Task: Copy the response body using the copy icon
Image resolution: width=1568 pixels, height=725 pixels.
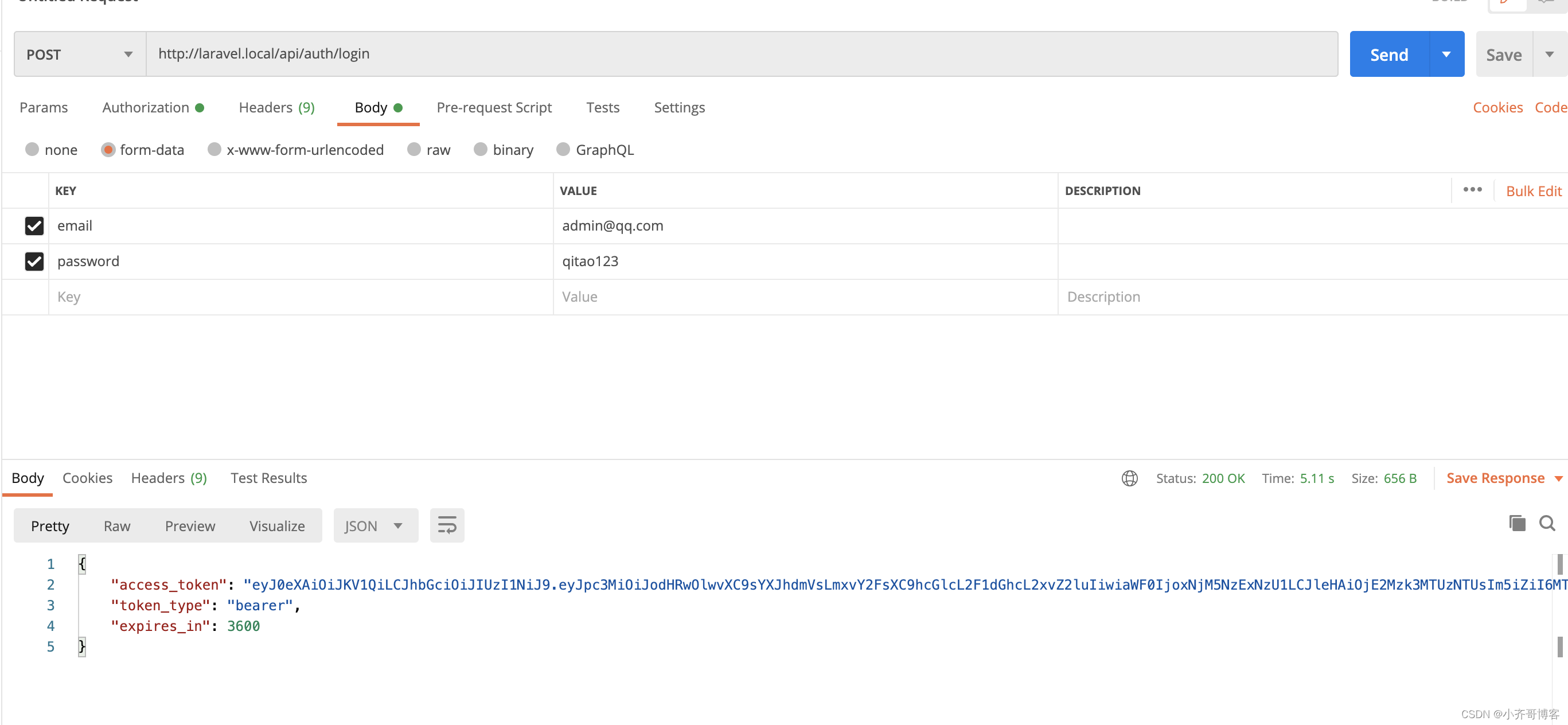Action: pyautogui.click(x=1518, y=523)
